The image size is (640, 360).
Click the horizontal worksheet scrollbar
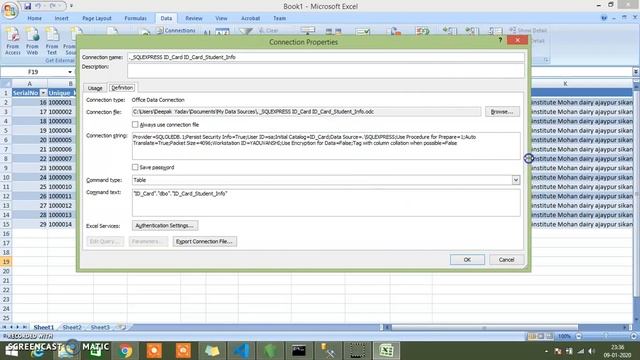[x=484, y=327]
